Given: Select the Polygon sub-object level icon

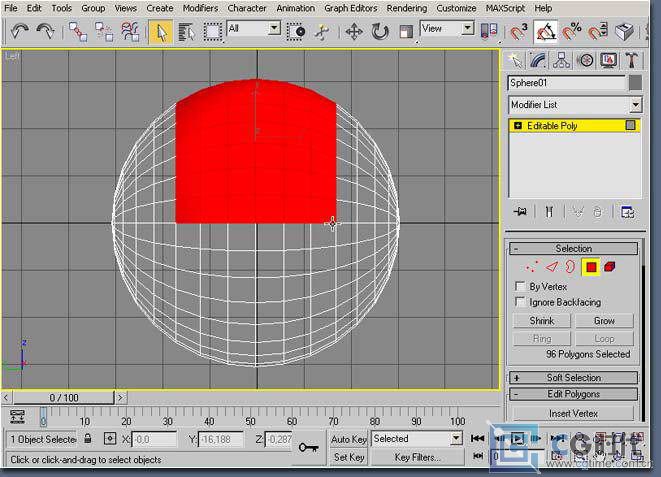Looking at the screenshot, I should (591, 267).
